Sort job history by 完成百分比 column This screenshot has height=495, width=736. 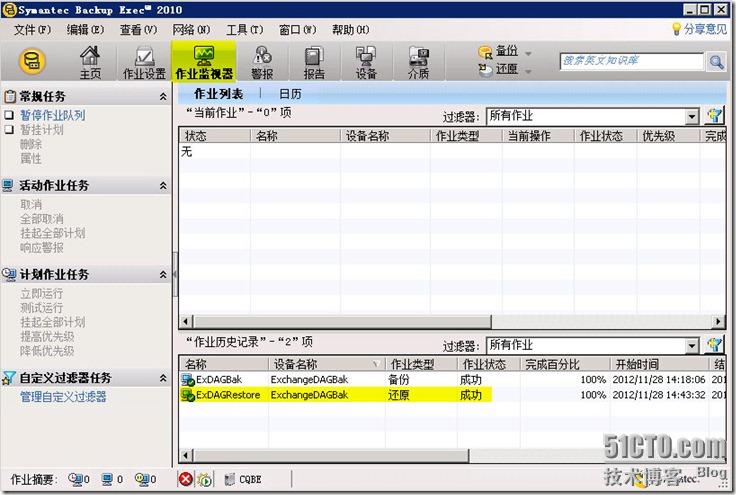coord(566,364)
